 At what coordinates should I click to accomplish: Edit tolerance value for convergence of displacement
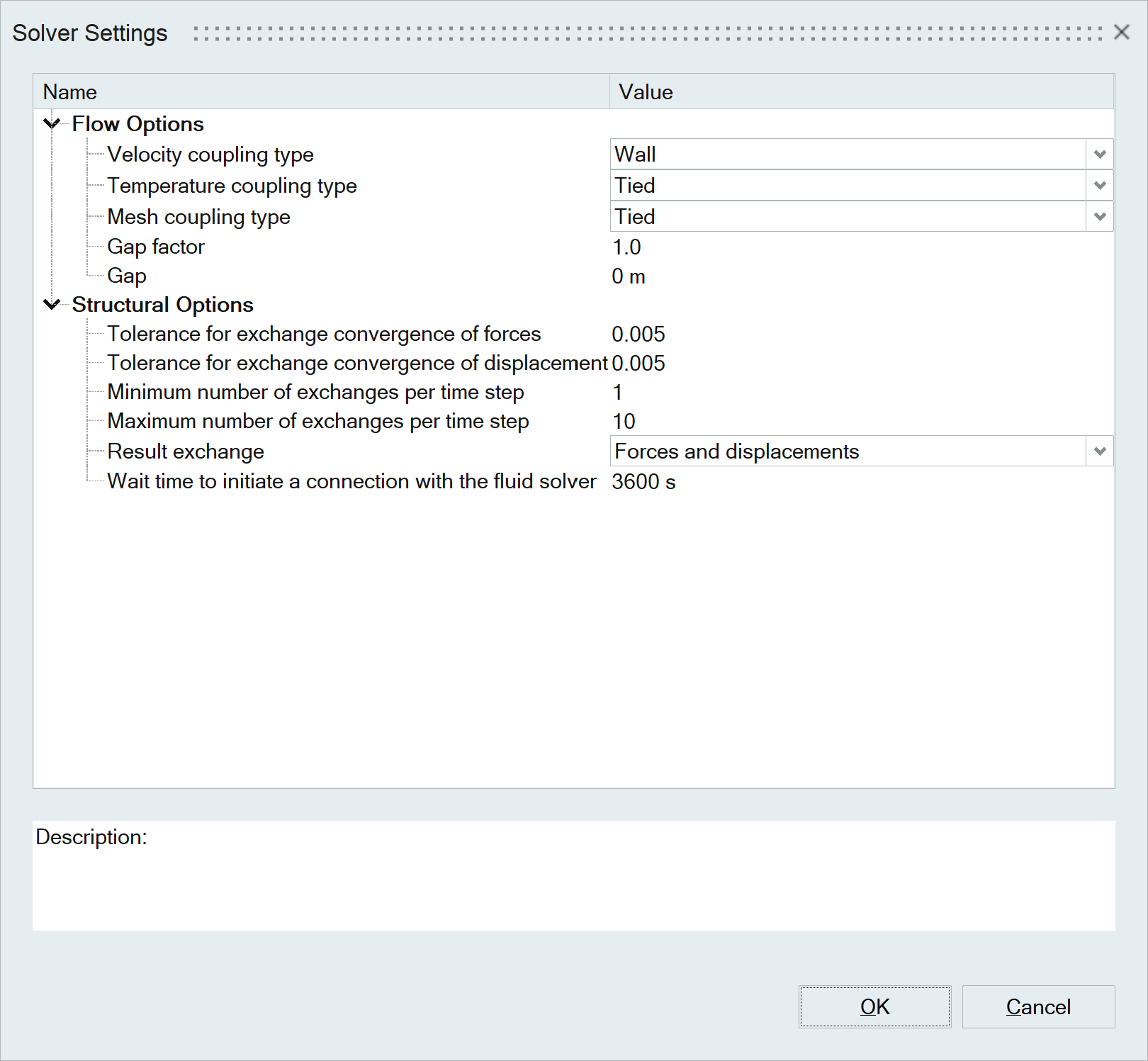coord(638,364)
